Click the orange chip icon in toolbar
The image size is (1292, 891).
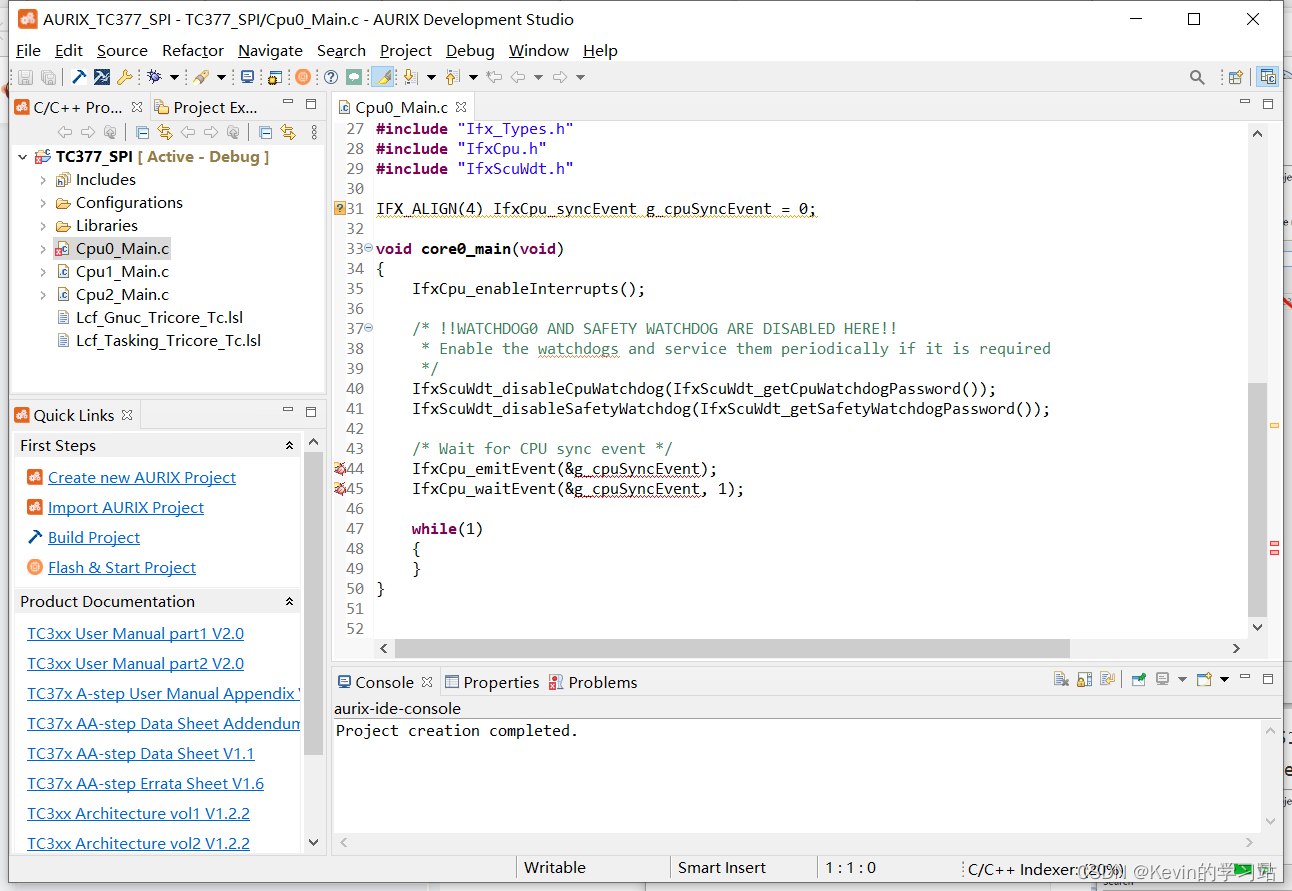pyautogui.click(x=302, y=77)
